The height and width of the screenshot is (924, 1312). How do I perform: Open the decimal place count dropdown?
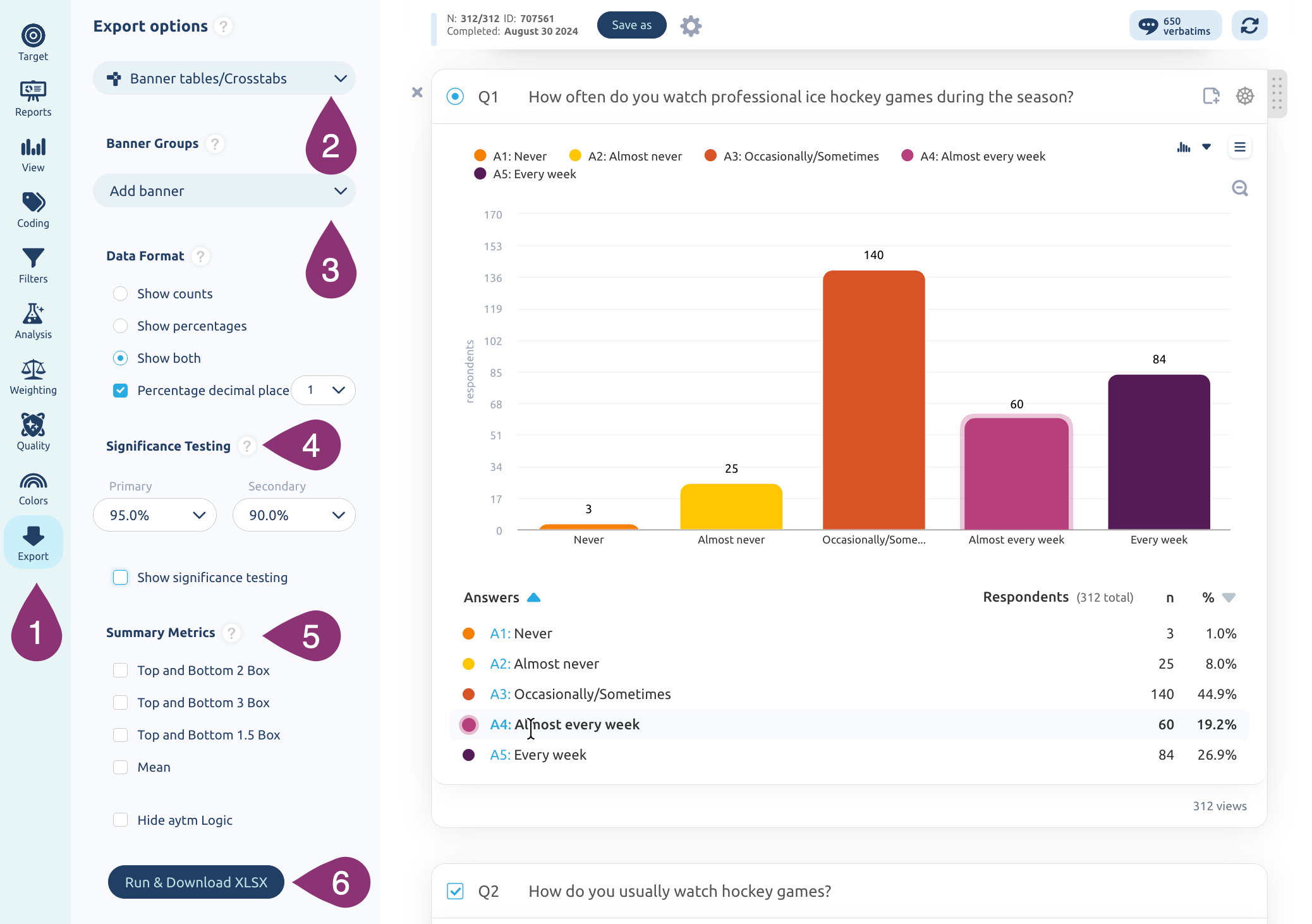tap(324, 390)
